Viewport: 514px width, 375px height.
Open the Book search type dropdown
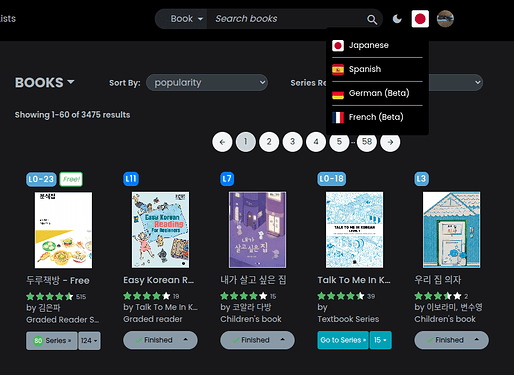point(182,19)
